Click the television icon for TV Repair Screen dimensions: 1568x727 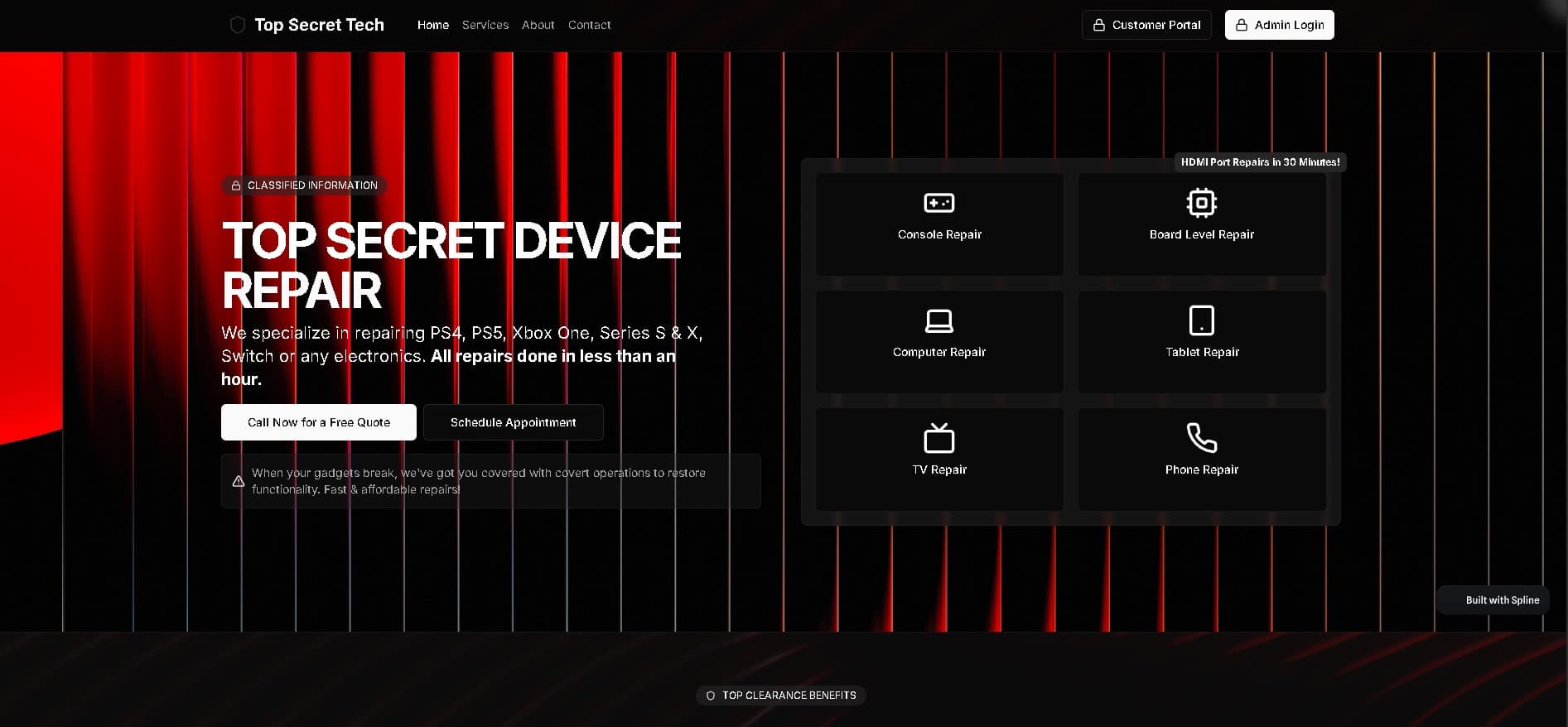[938, 438]
